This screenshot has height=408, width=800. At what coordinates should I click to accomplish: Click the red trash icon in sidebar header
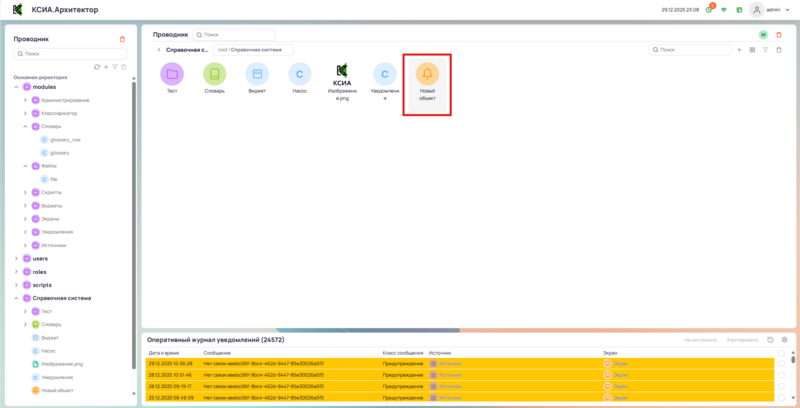[x=122, y=39]
